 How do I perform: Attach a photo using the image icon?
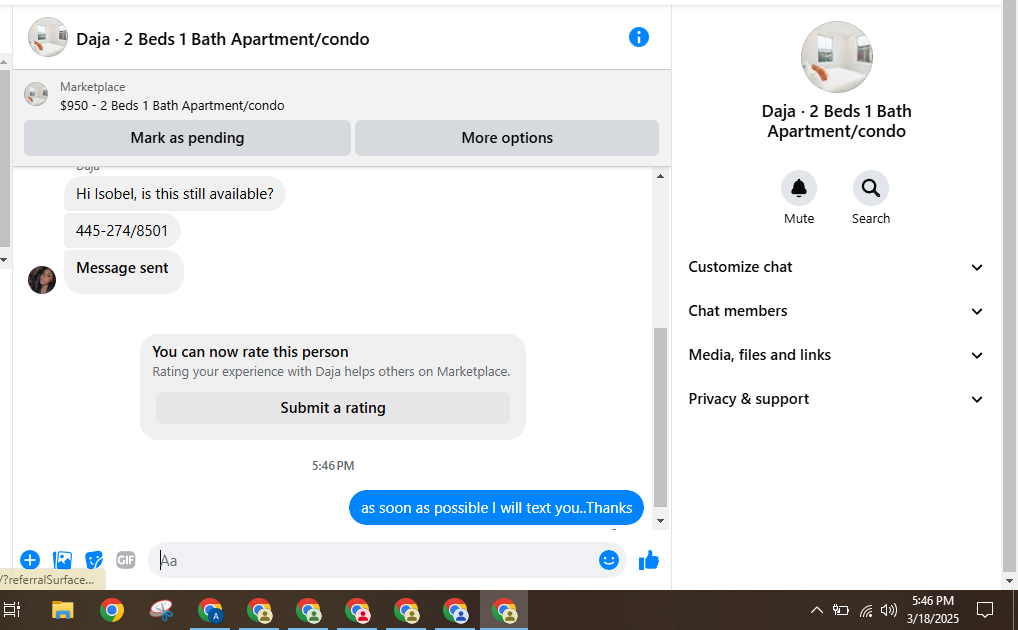tap(62, 560)
